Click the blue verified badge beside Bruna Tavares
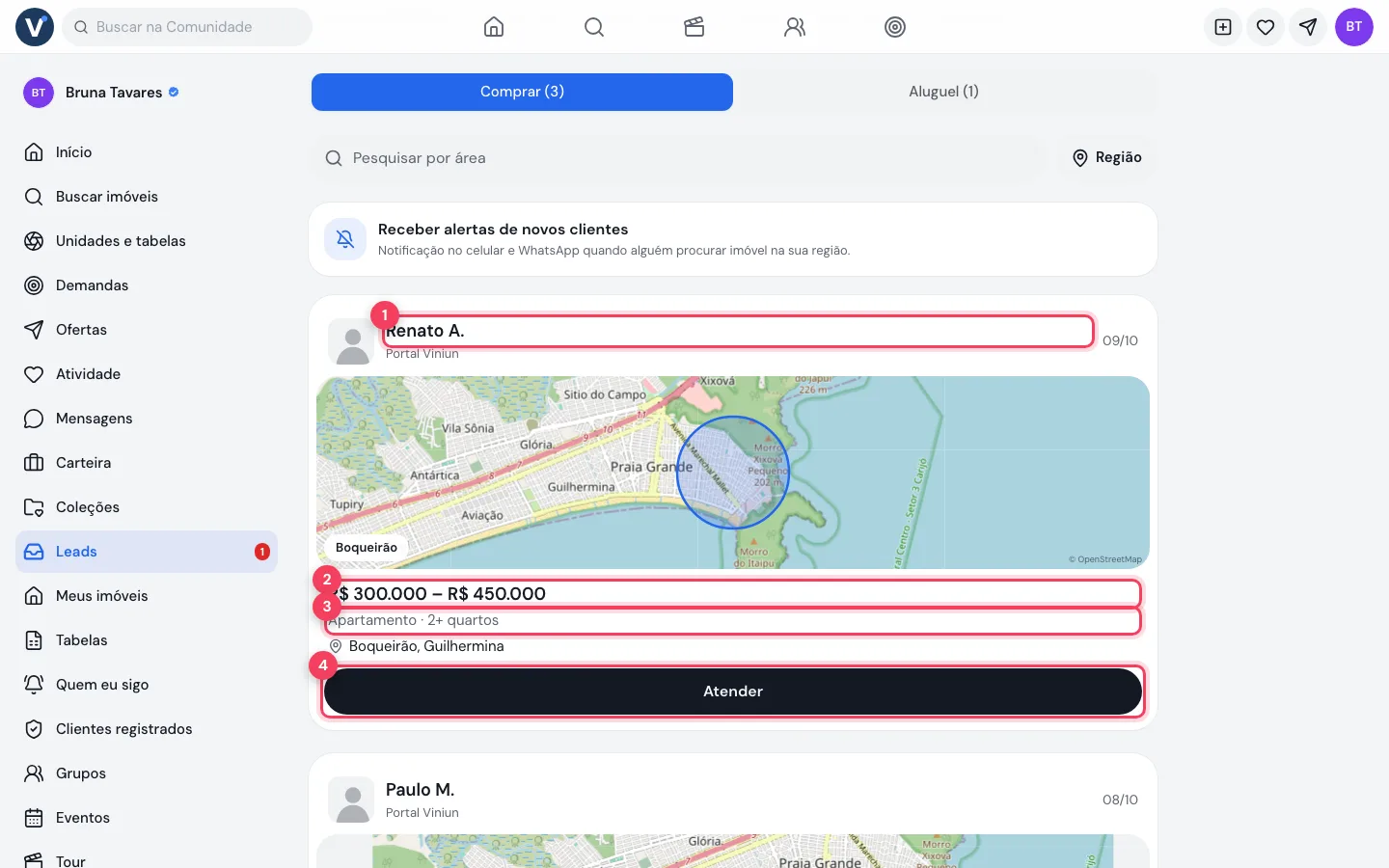The width and height of the screenshot is (1389, 868). (174, 93)
